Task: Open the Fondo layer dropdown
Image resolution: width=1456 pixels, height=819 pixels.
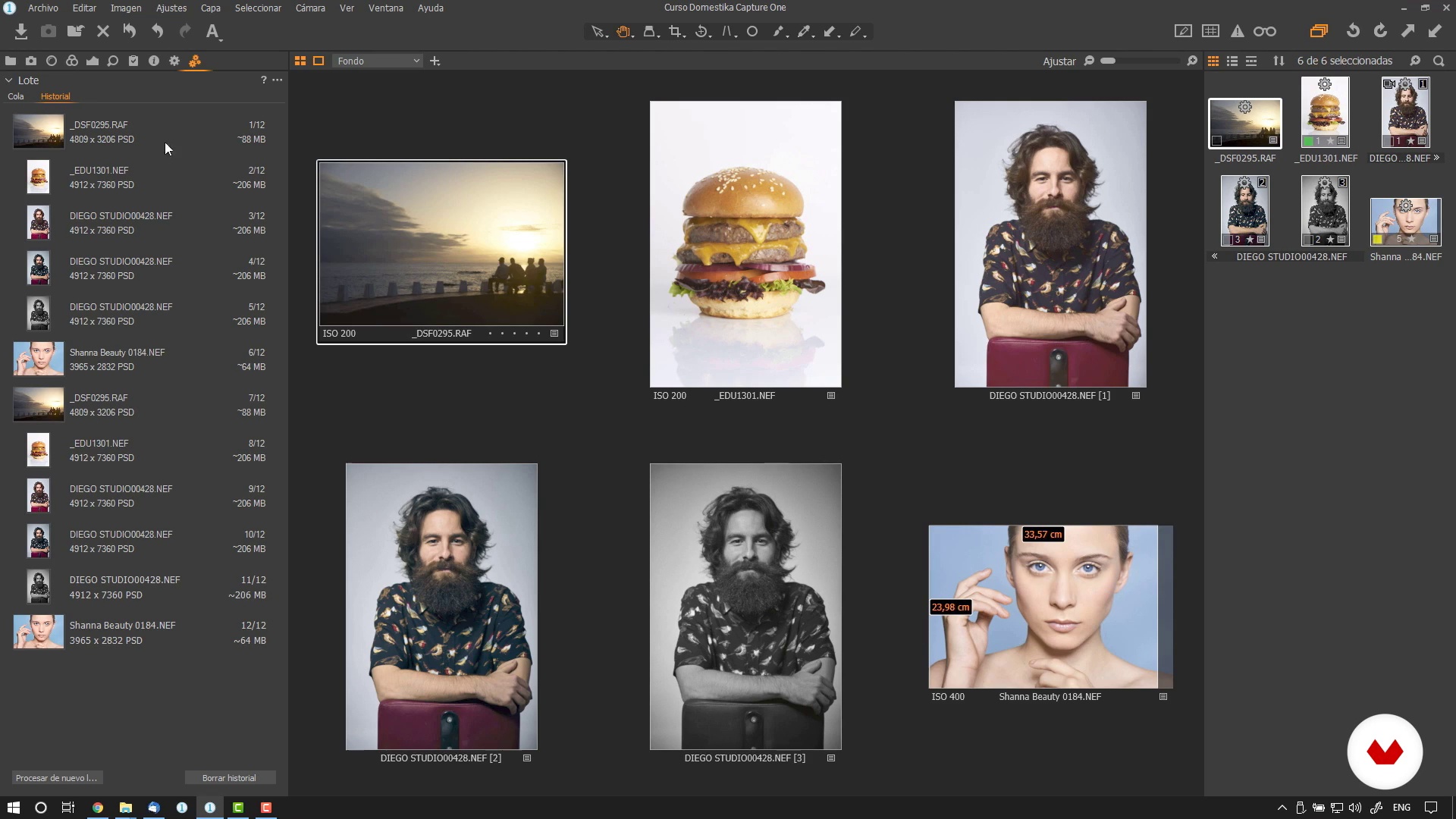Action: [x=377, y=61]
